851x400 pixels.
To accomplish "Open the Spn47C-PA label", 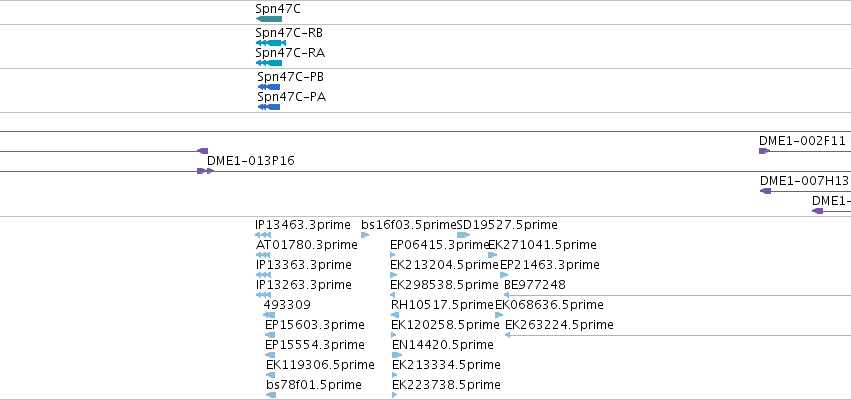I will tap(291, 97).
